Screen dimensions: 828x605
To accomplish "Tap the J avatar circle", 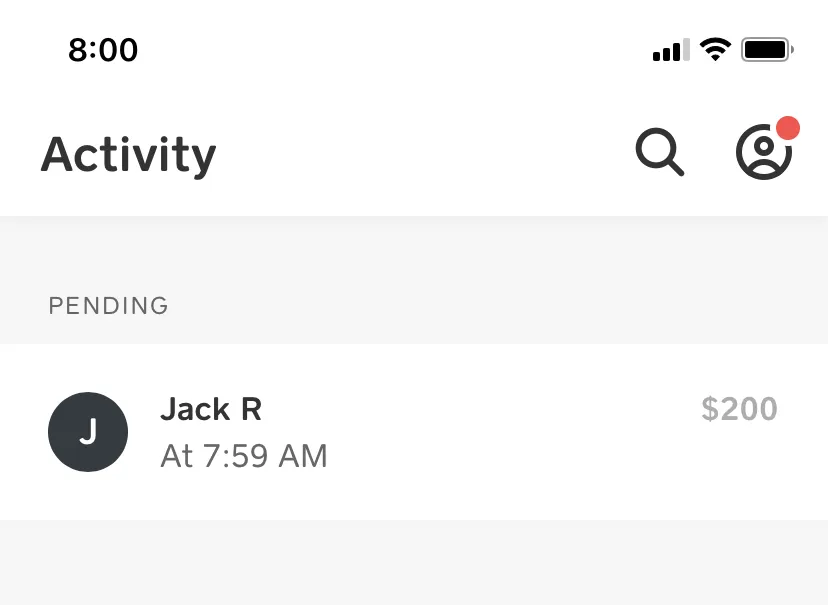I will [x=88, y=432].
